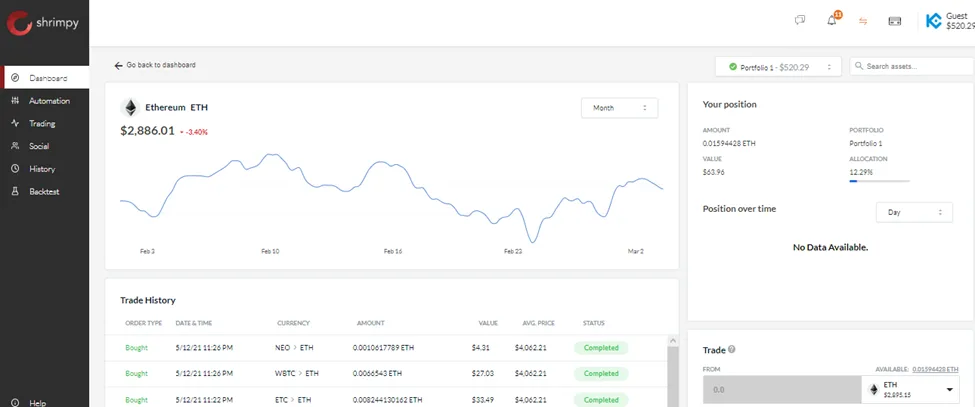
Task: Click the $63.96 position value
Action: [713, 172]
